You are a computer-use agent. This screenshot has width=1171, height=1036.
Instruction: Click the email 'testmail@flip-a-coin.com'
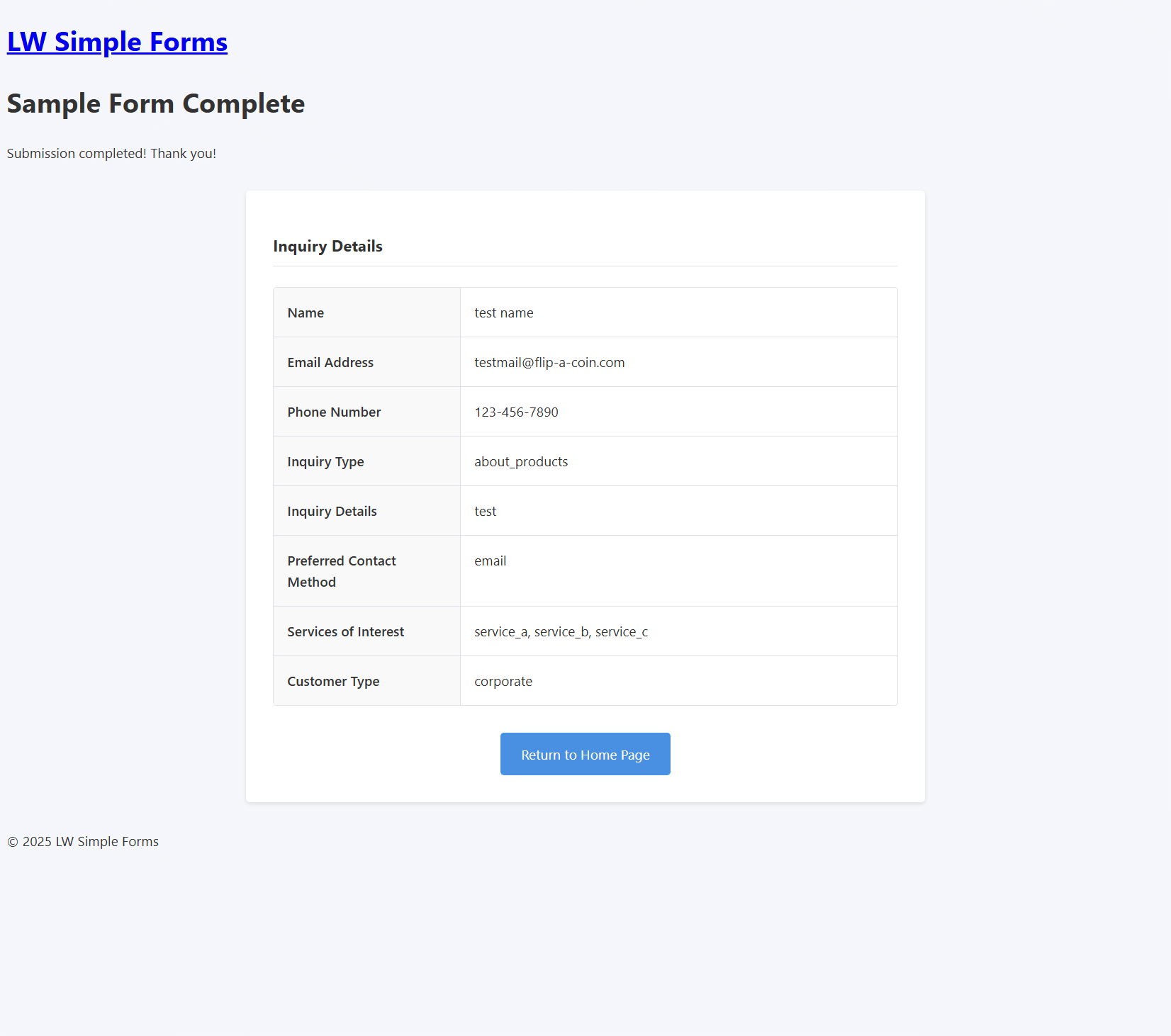click(549, 362)
